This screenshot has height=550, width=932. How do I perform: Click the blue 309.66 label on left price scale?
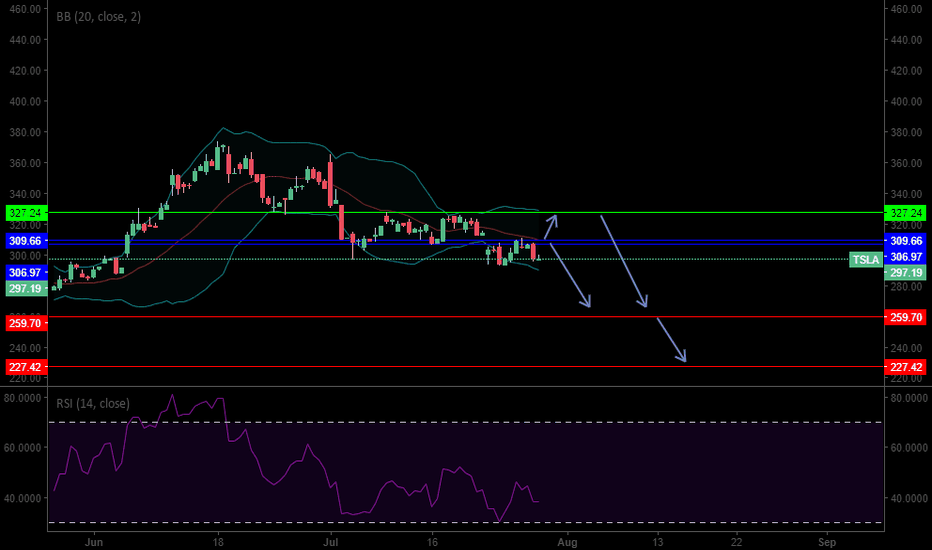point(26,241)
